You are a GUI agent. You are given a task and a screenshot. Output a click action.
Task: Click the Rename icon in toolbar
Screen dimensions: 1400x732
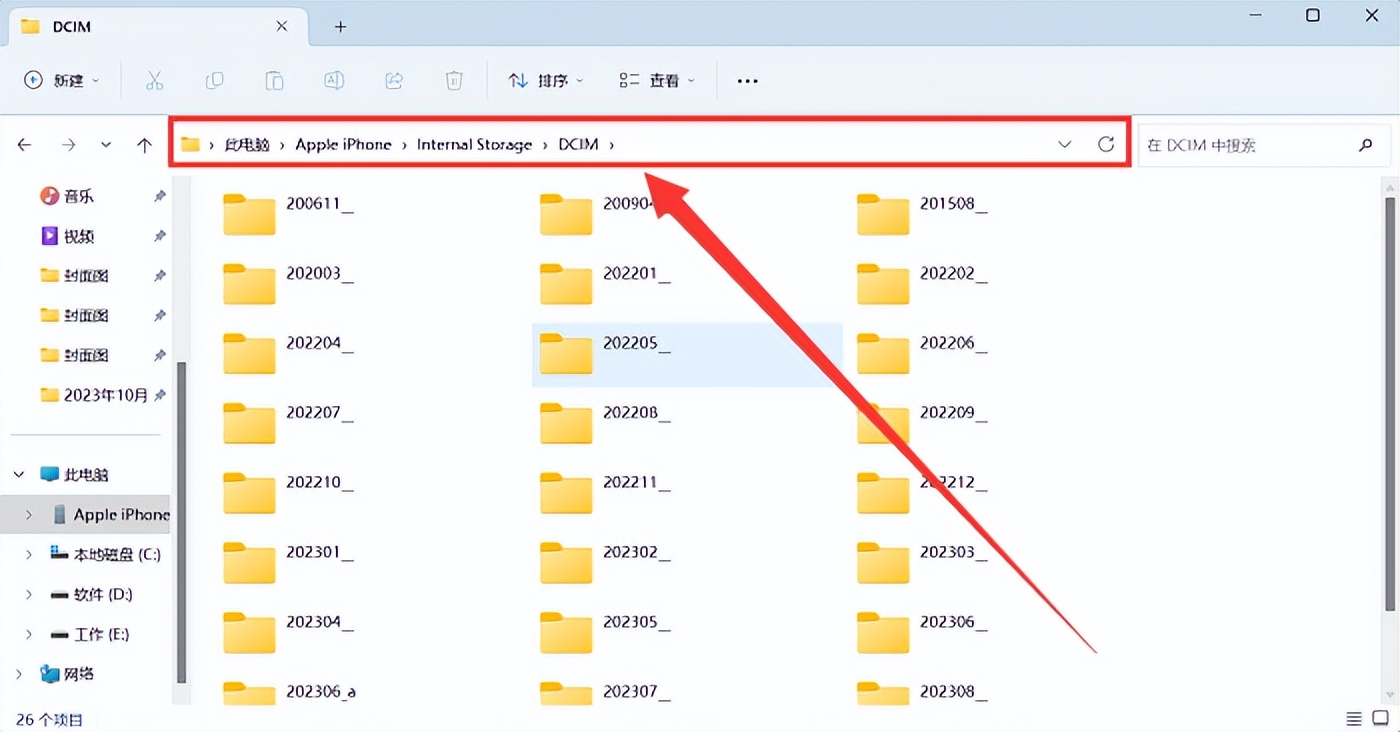tap(334, 81)
